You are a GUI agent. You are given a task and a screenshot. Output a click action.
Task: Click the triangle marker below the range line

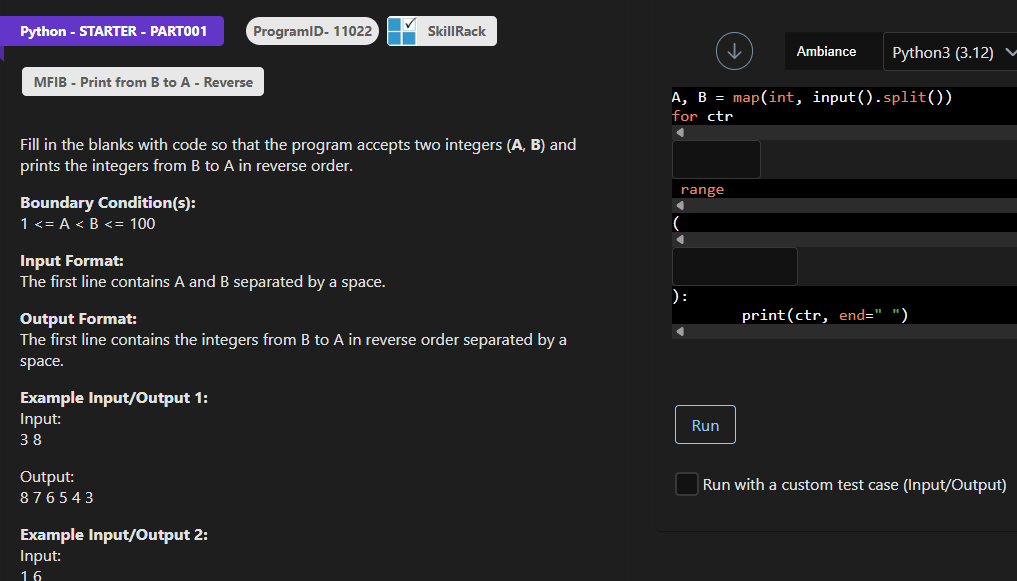(x=679, y=204)
